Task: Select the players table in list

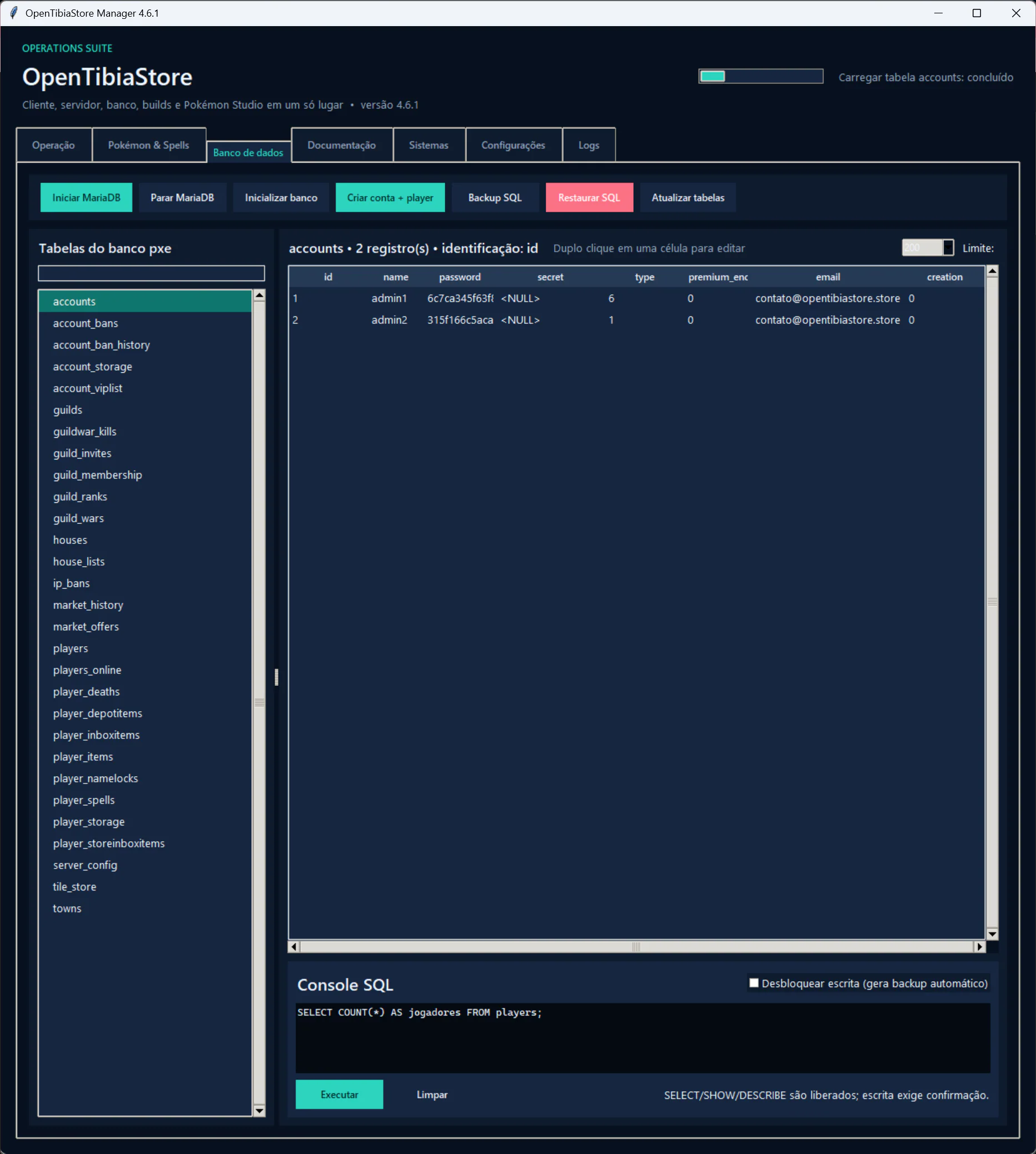Action: [x=145, y=648]
